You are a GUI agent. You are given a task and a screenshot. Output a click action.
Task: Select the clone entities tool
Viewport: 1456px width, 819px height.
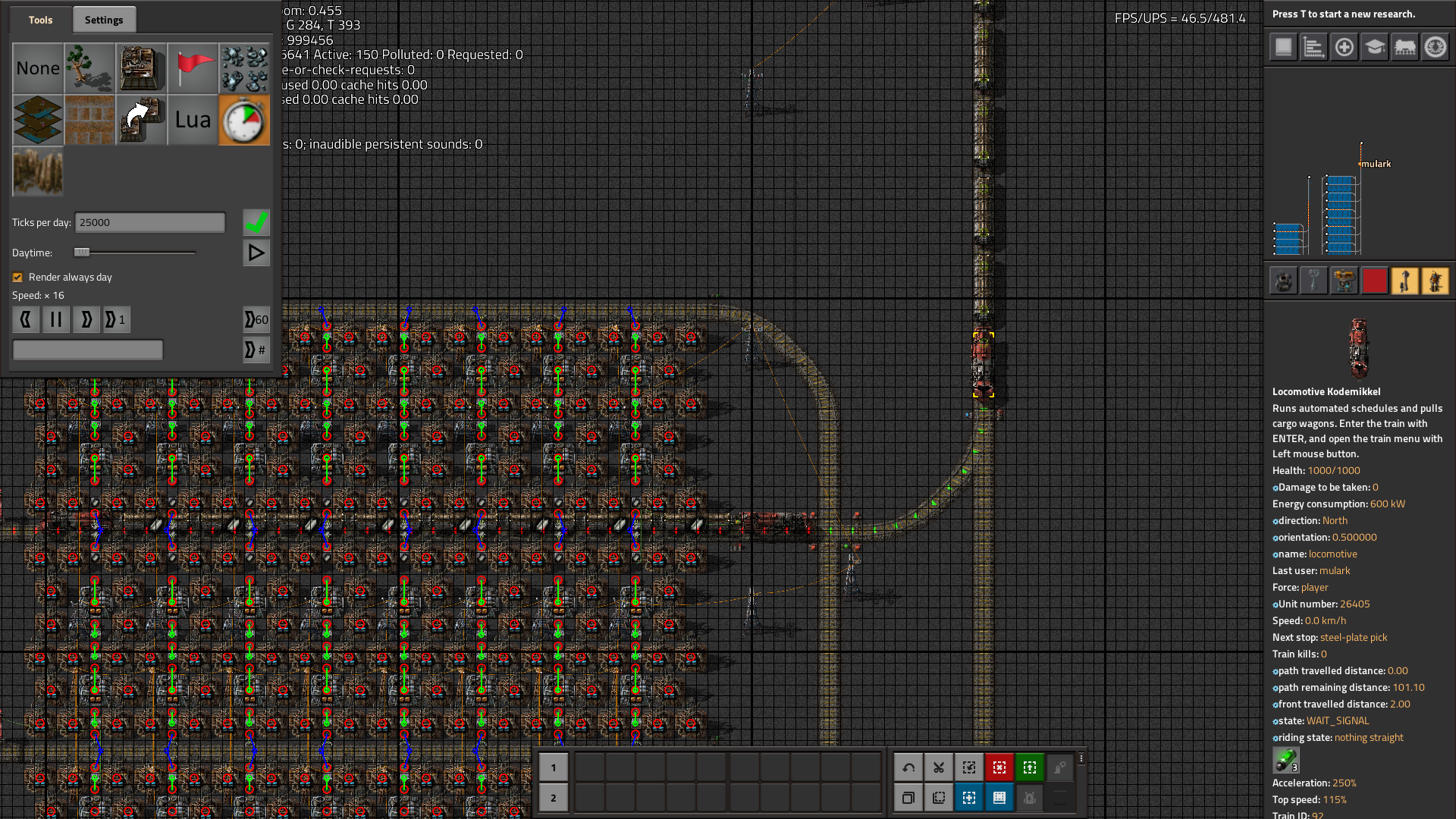pyautogui.click(x=141, y=120)
